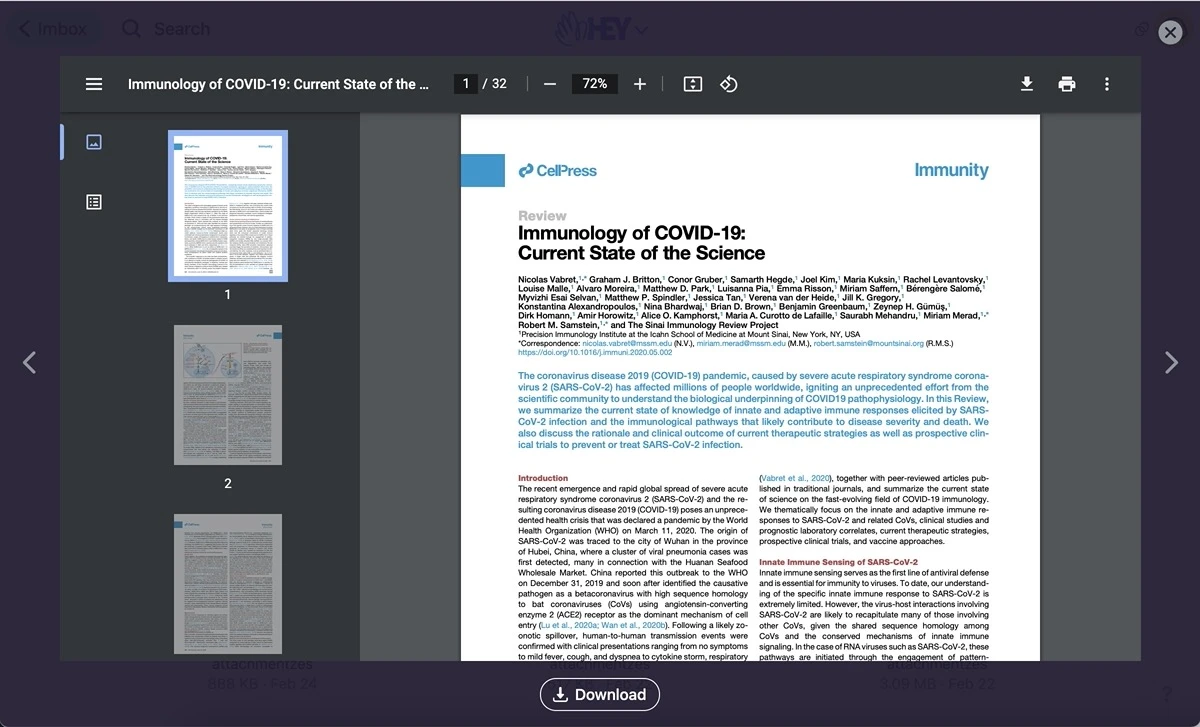
Task: Zoom in with the plus button
Action: (x=640, y=84)
